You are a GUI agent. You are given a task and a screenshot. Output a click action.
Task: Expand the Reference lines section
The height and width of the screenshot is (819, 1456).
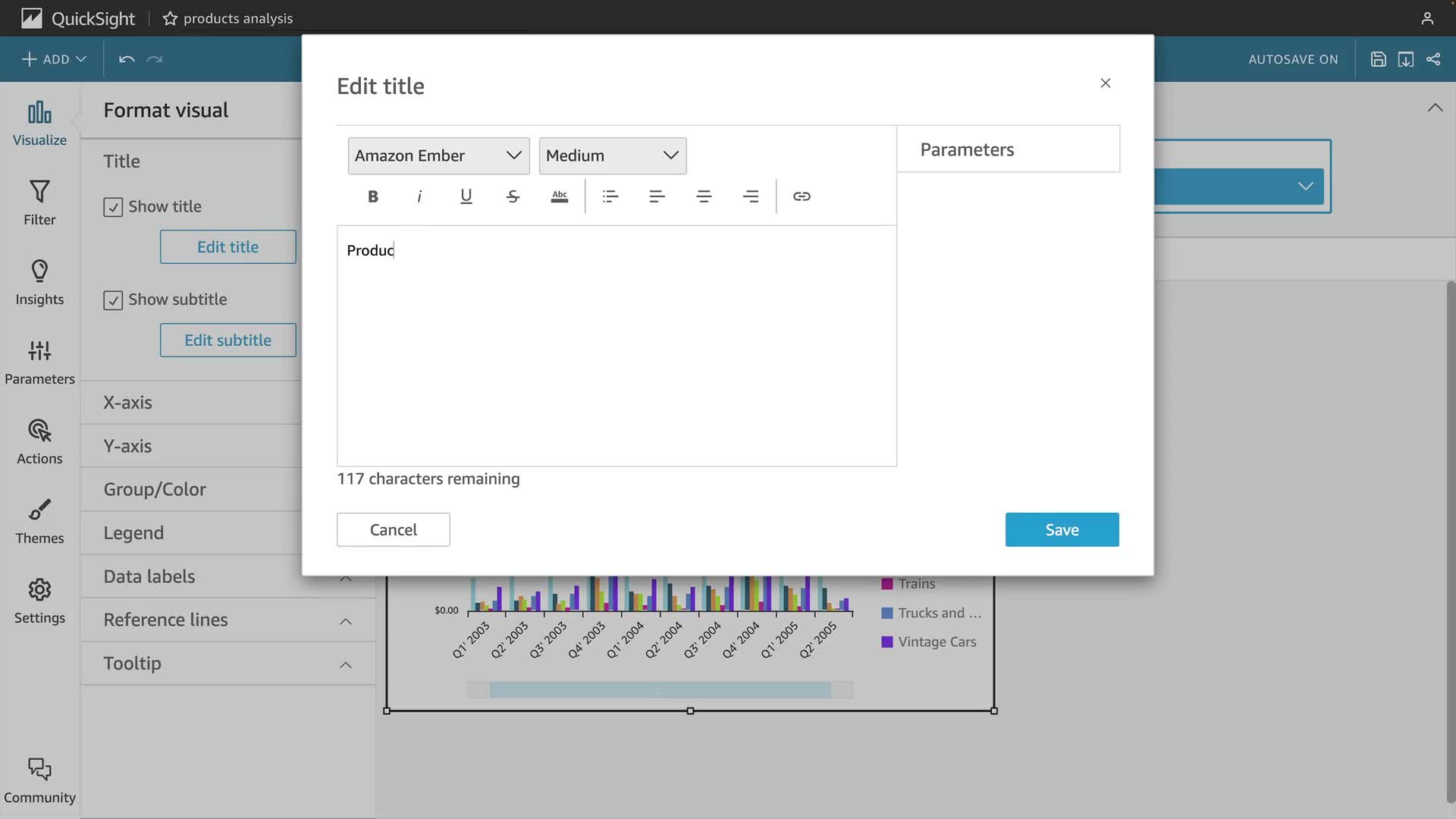click(x=346, y=621)
